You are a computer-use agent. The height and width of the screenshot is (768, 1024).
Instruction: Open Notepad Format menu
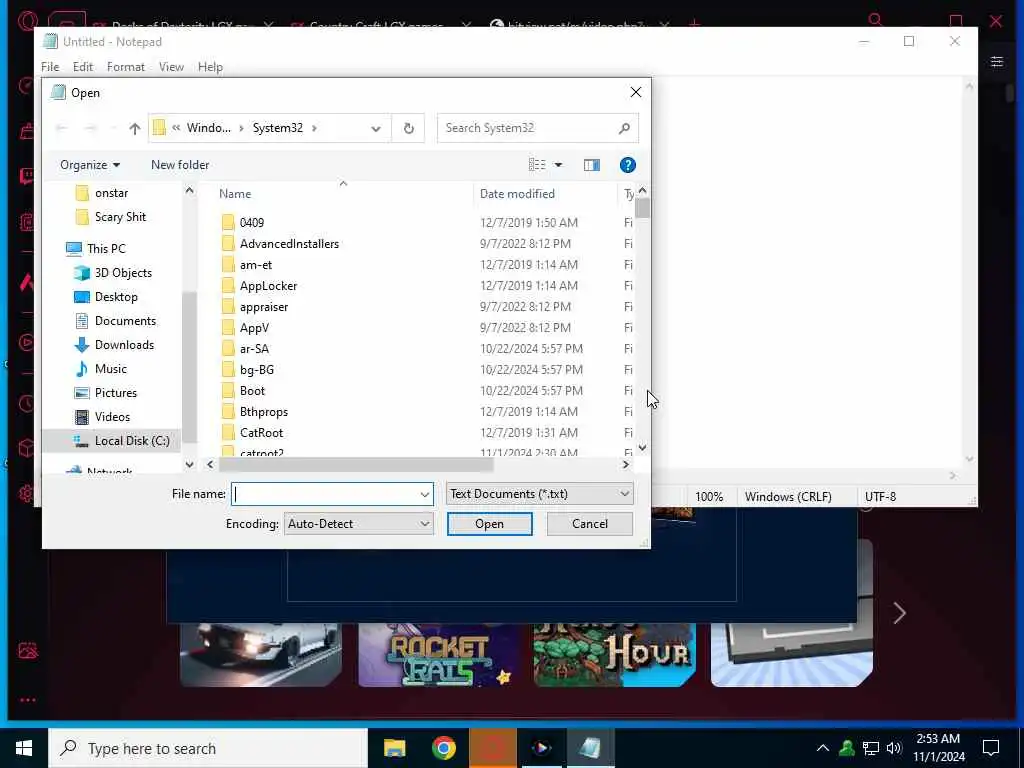point(125,67)
